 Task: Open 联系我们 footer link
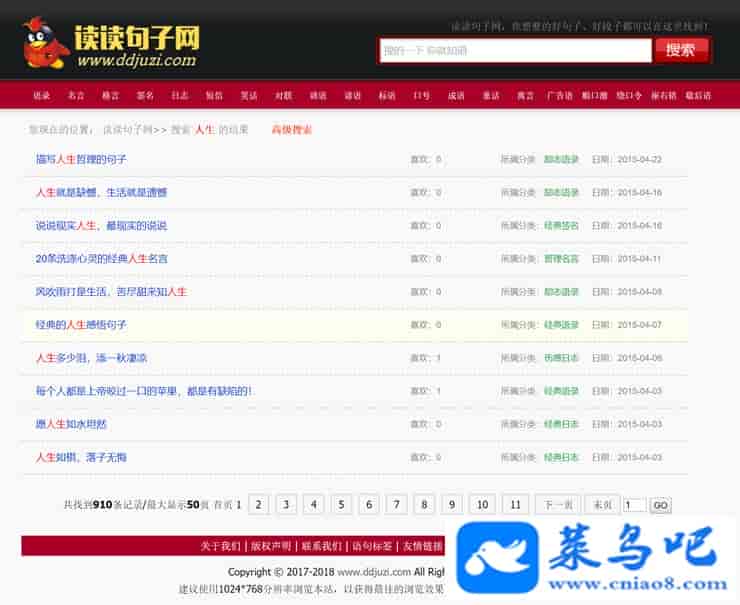(321, 546)
